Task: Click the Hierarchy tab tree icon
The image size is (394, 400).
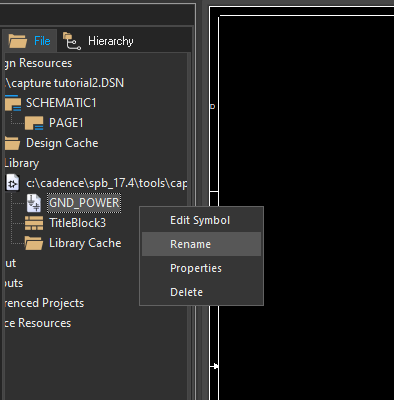Action: (x=72, y=41)
